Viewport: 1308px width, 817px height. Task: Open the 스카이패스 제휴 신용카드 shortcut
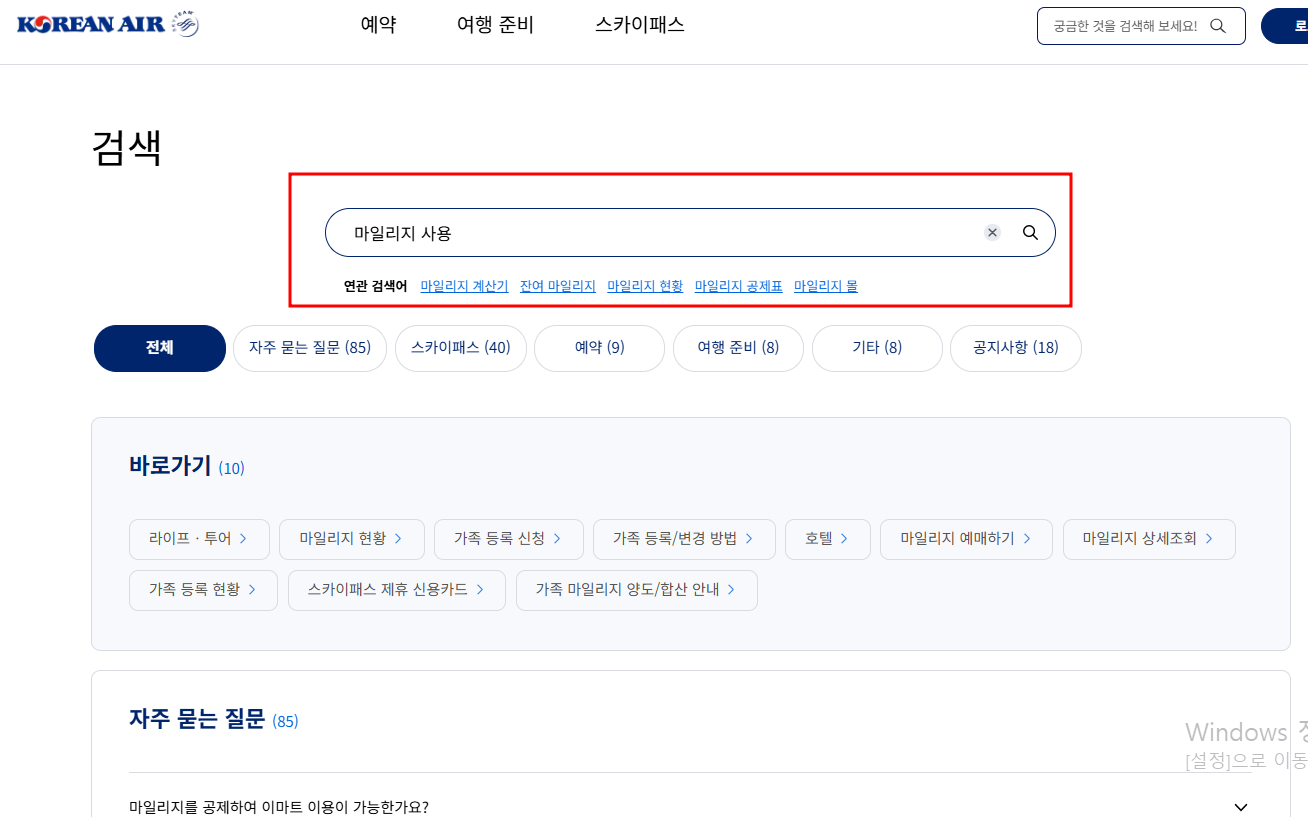click(396, 590)
